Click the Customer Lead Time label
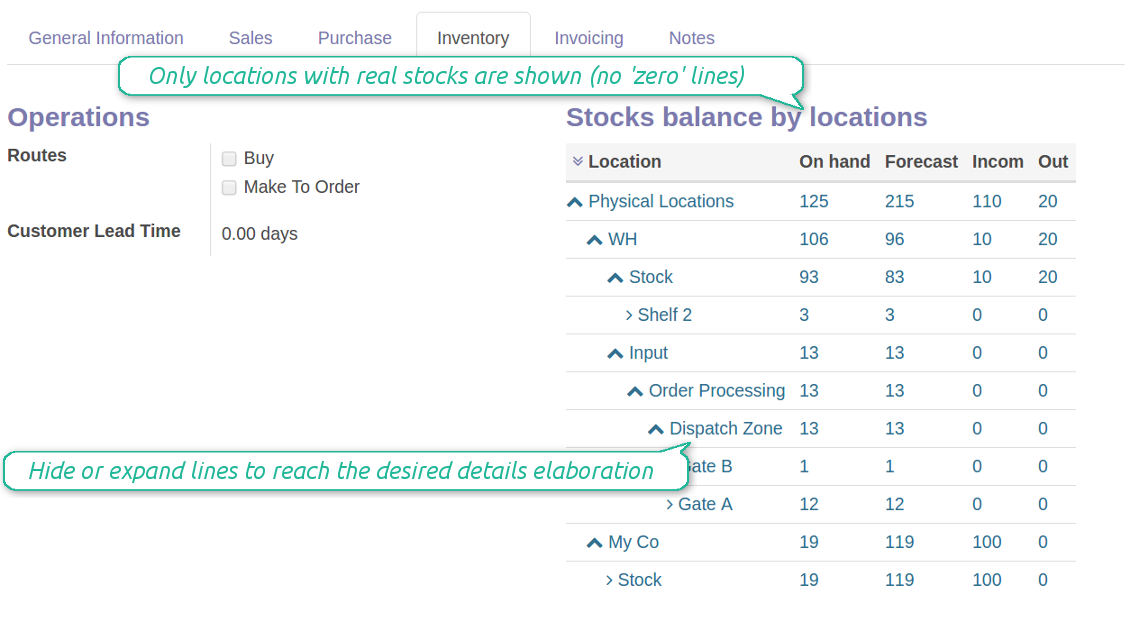Screen dimensions: 1130x631 tap(94, 231)
